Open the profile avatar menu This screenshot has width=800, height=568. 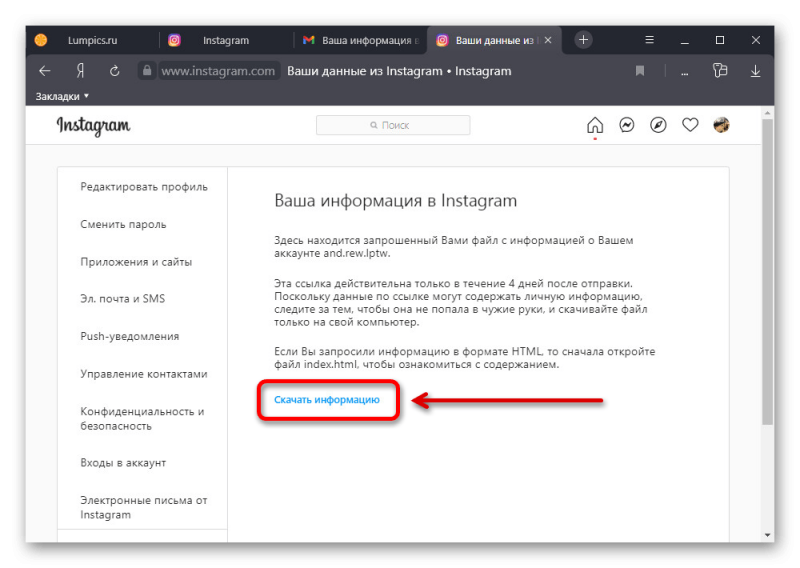point(721,125)
